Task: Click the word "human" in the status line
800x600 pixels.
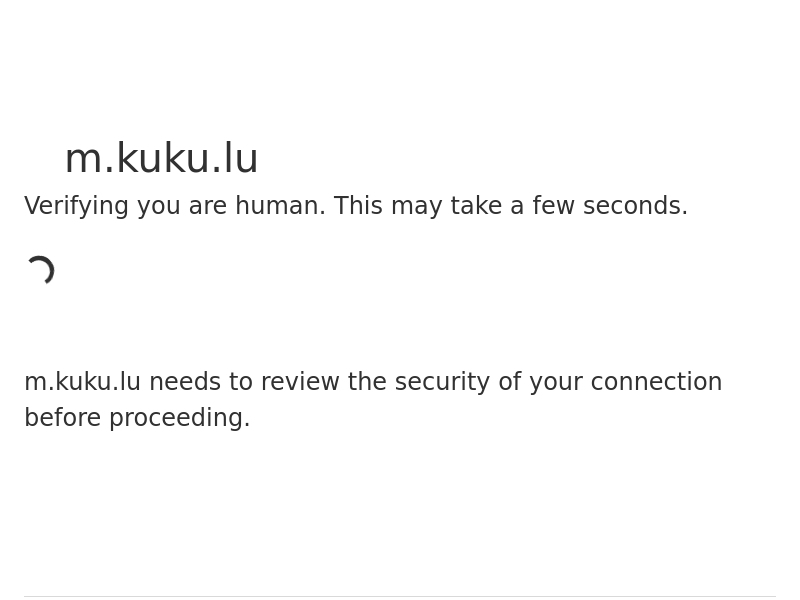Action: (x=280, y=206)
